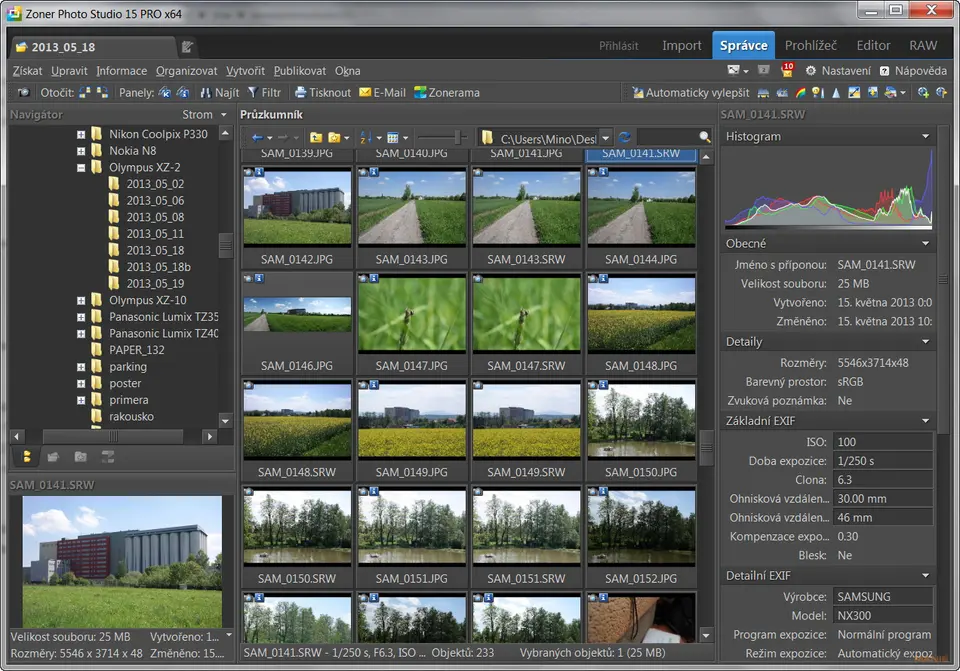Open the Strom navigator view dropdown
Screen dimensions: 960x671
click(x=223, y=115)
